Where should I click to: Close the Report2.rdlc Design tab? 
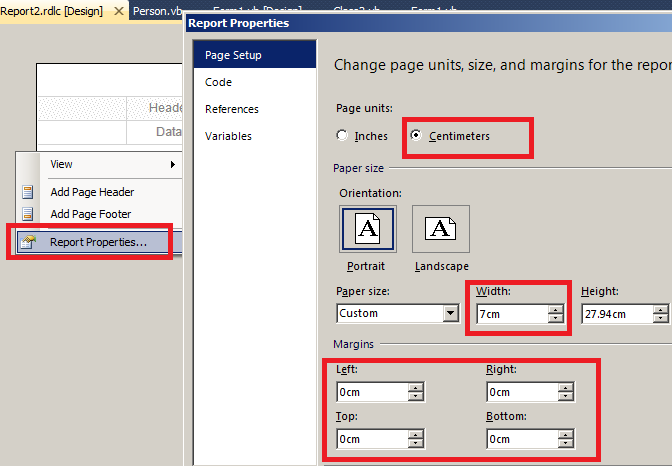[x=119, y=11]
